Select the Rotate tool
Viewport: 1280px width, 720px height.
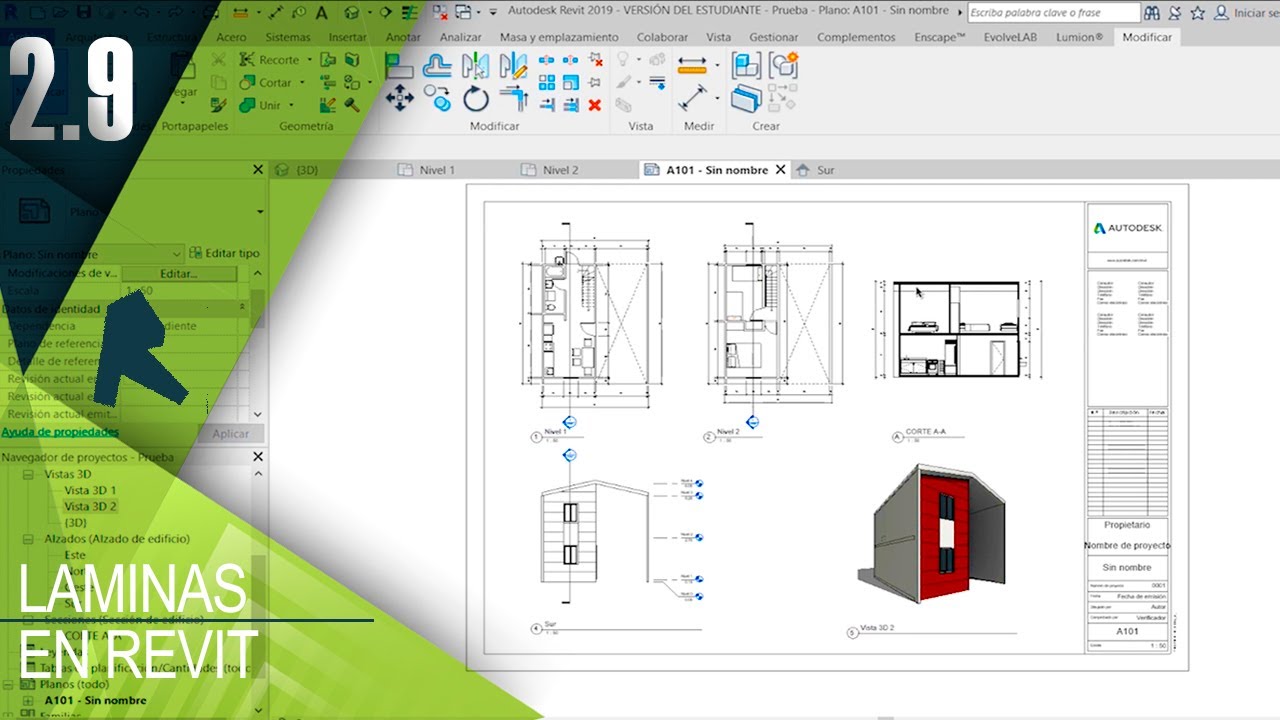pyautogui.click(x=475, y=98)
